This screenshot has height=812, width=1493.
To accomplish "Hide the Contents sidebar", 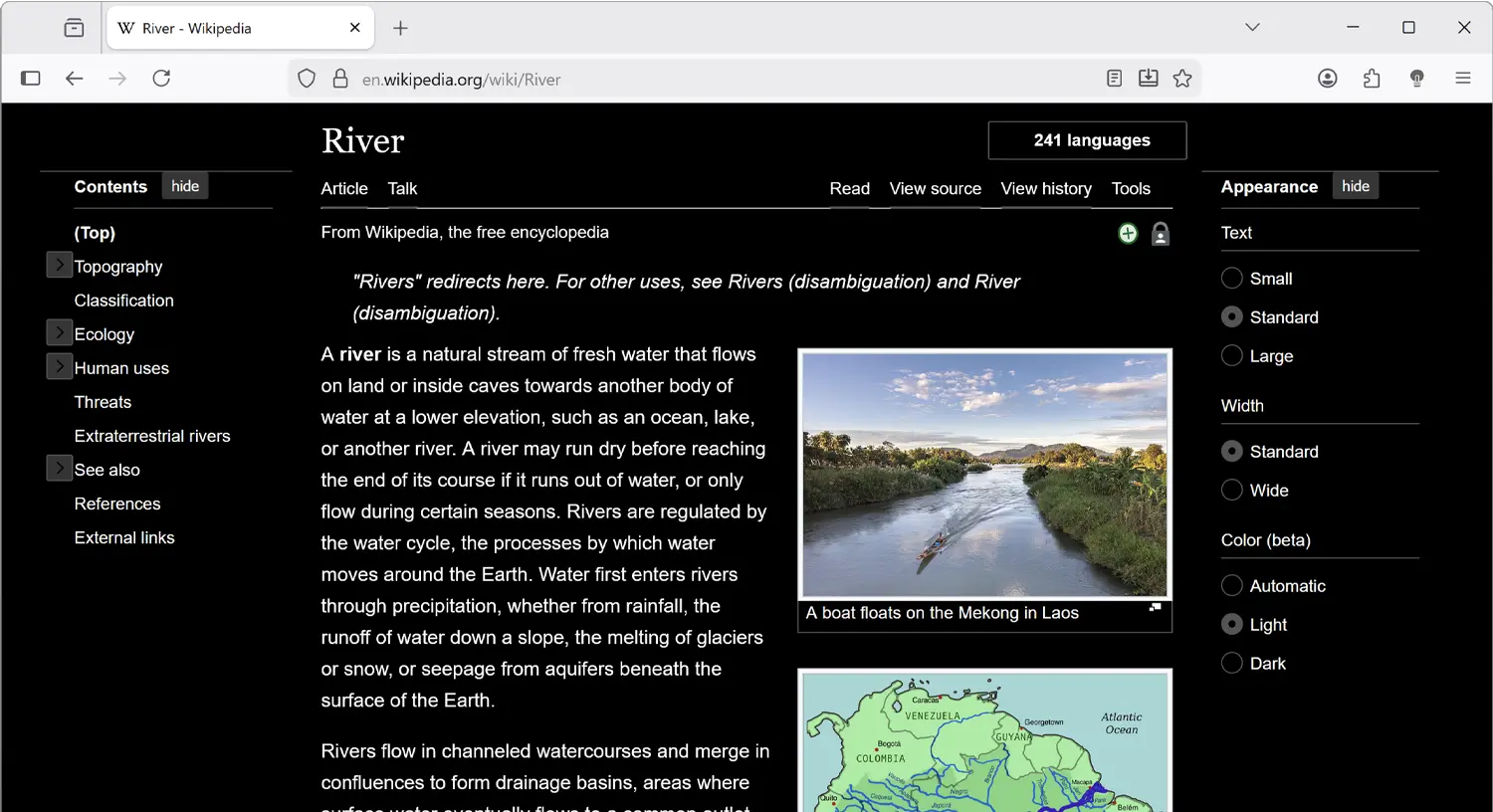I will pyautogui.click(x=185, y=185).
